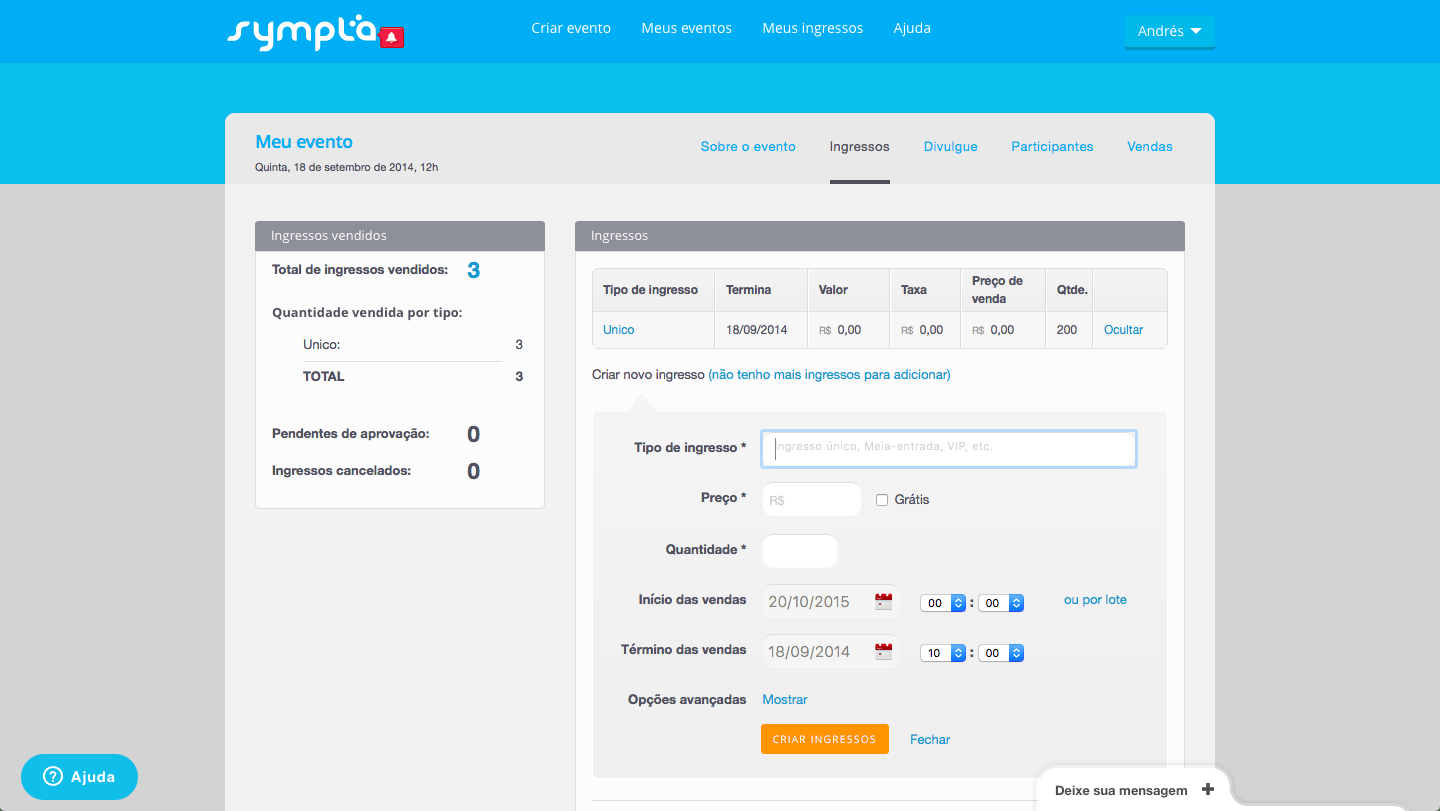Screen dimensions: 1440x811
Task: Open Término das vendas hour dropdown
Action: 943,653
